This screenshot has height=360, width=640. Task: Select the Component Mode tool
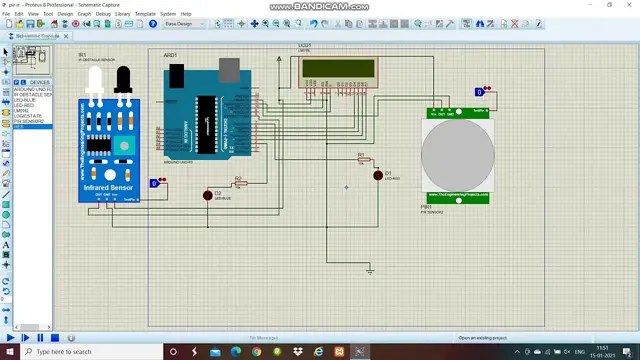point(6,62)
